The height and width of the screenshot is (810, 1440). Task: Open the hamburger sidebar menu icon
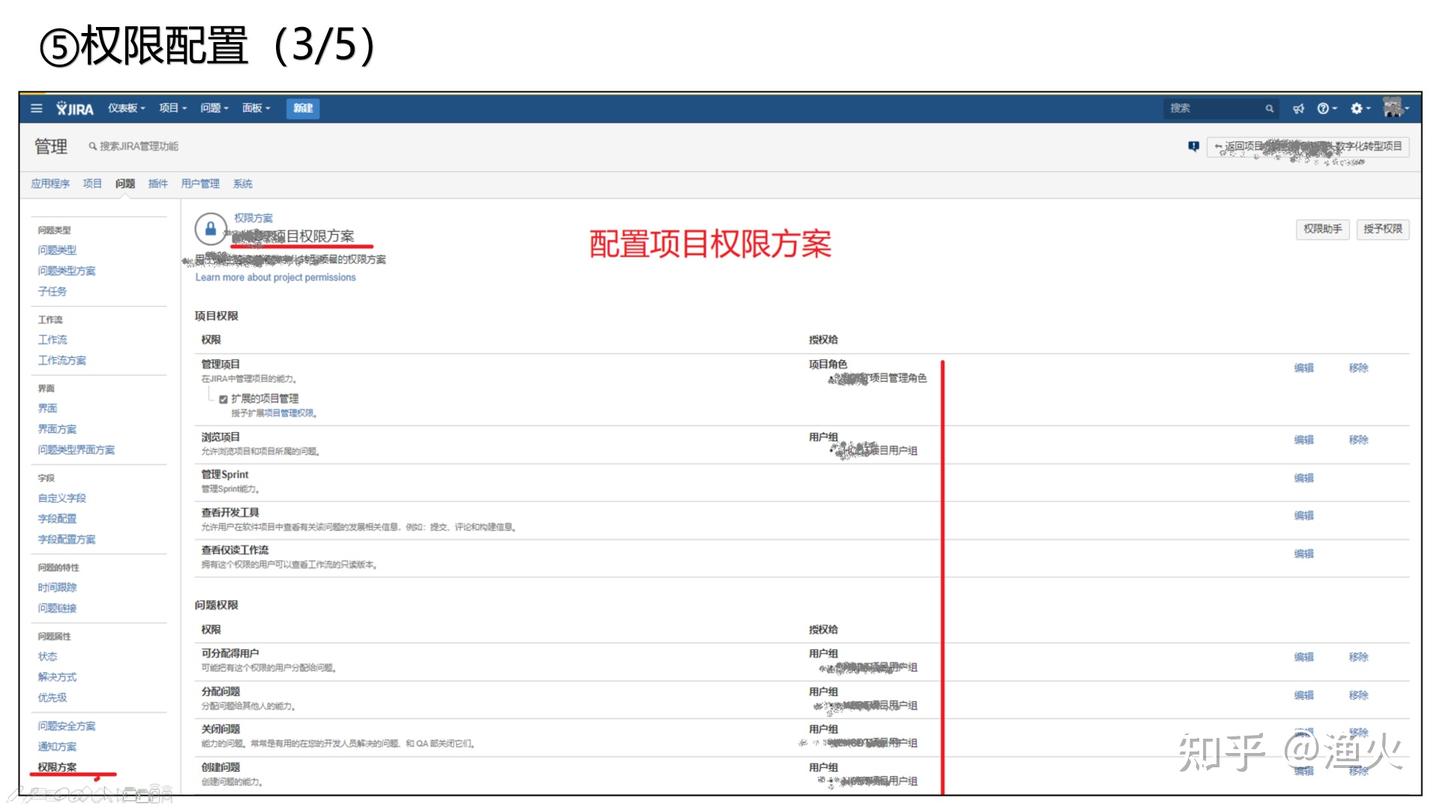click(x=37, y=108)
